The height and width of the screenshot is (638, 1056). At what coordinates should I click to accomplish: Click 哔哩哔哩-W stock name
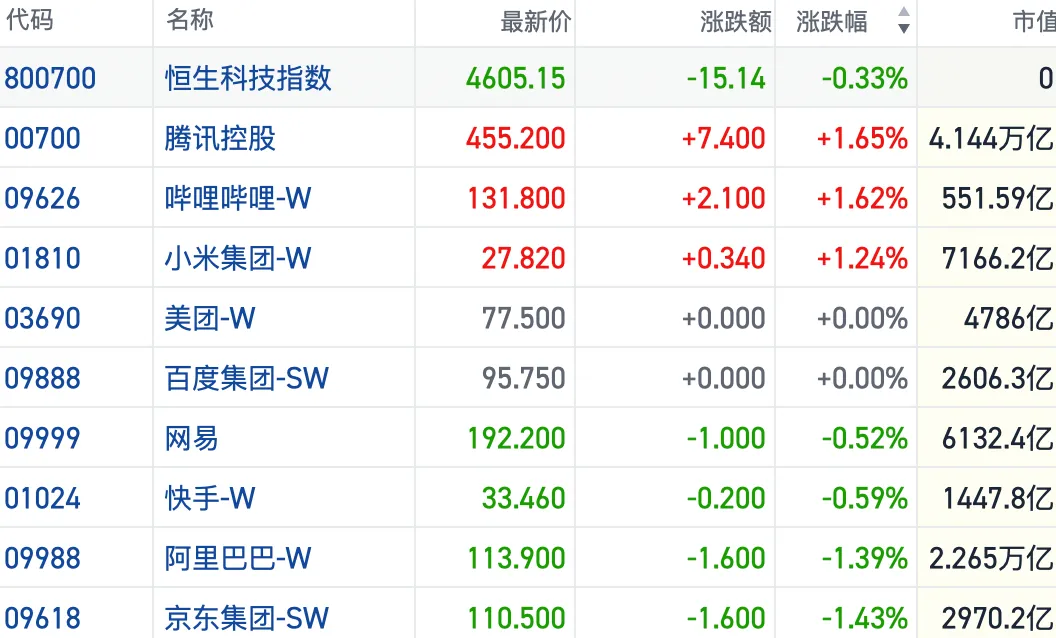click(x=238, y=198)
